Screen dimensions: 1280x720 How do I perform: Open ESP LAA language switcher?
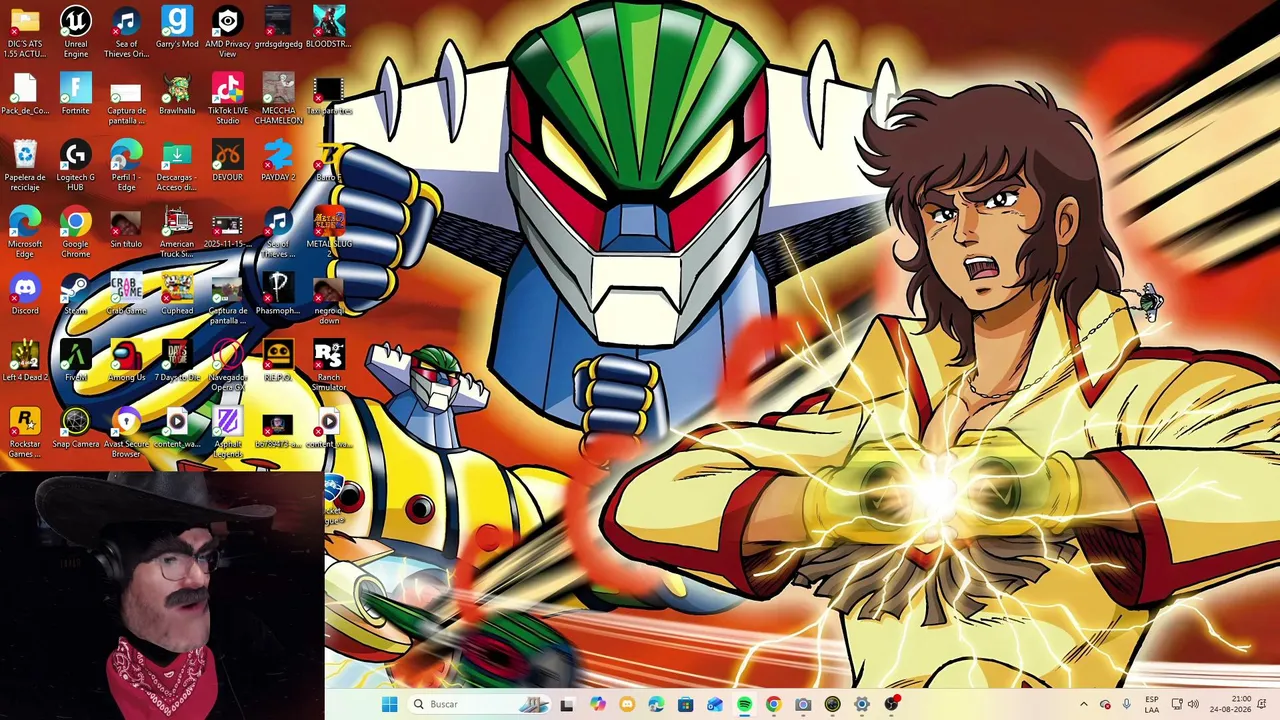click(1152, 704)
